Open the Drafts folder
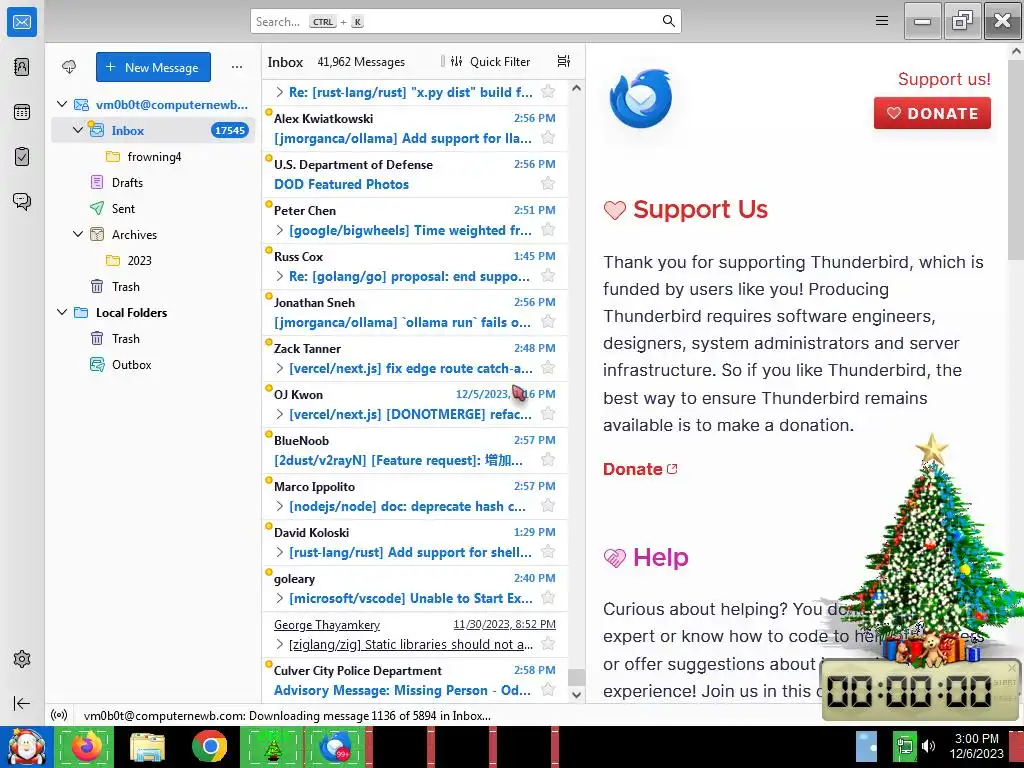Image resolution: width=1024 pixels, height=768 pixels. (x=153, y=182)
